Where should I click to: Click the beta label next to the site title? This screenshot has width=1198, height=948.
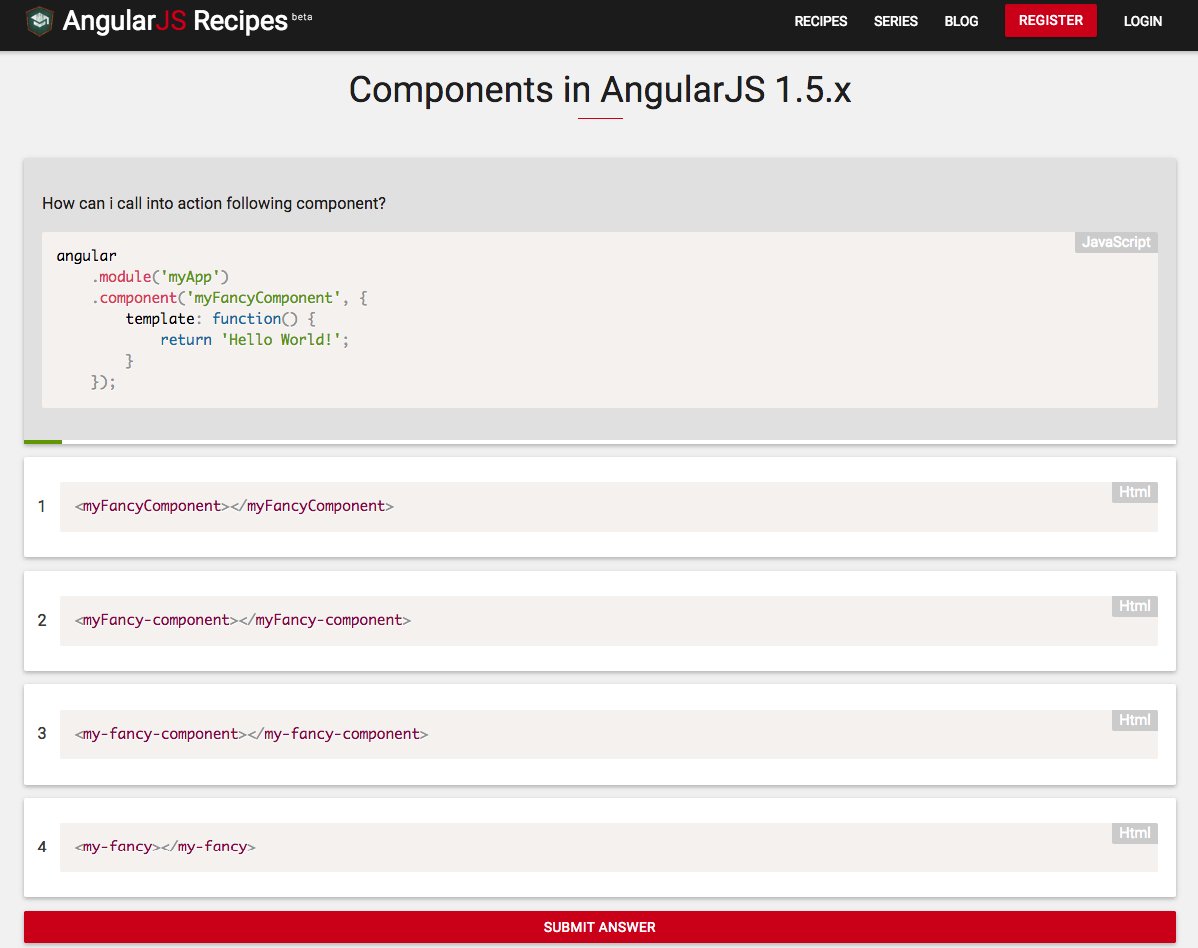pyautogui.click(x=302, y=17)
